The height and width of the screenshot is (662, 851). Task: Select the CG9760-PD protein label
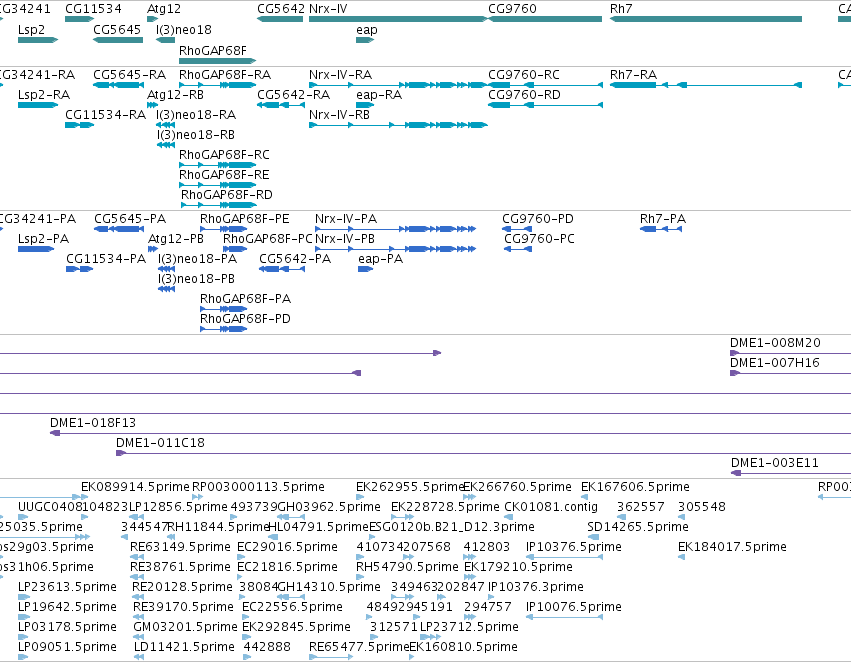[x=537, y=219]
